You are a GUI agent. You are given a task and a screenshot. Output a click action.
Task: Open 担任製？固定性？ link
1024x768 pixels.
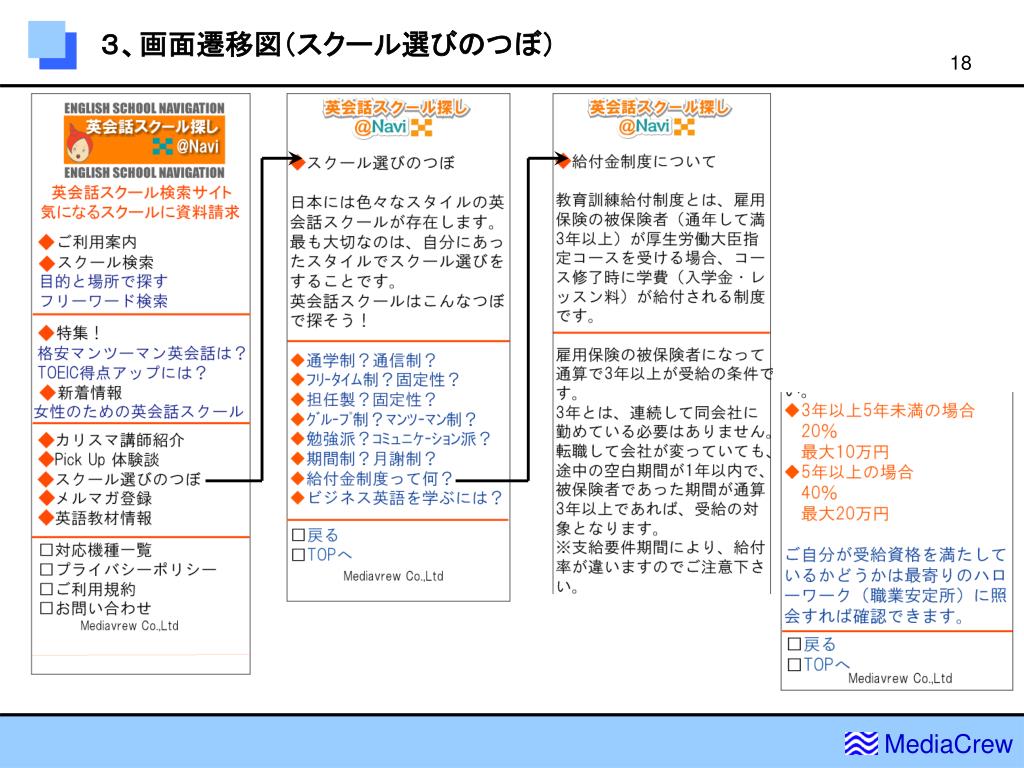(372, 399)
